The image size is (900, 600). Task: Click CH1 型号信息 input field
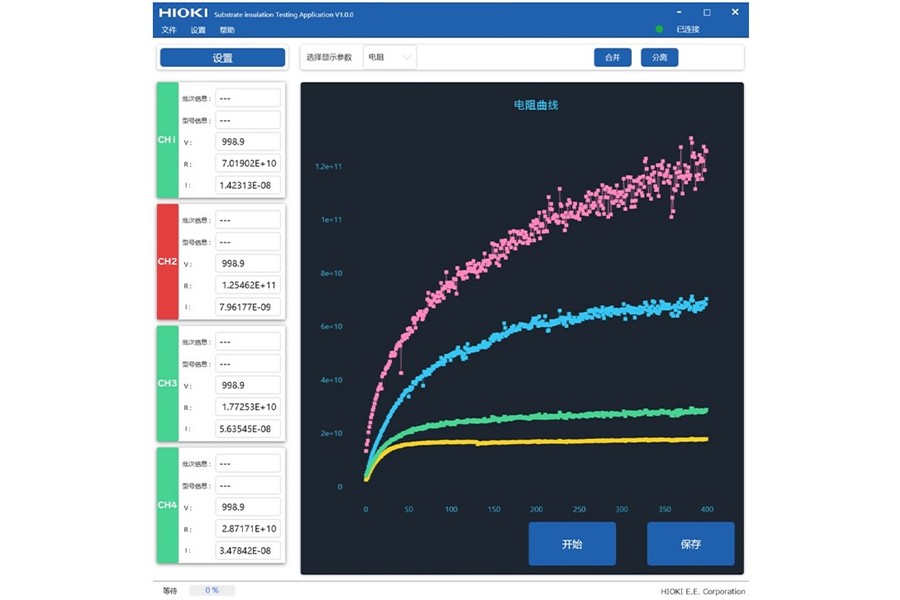coord(248,120)
